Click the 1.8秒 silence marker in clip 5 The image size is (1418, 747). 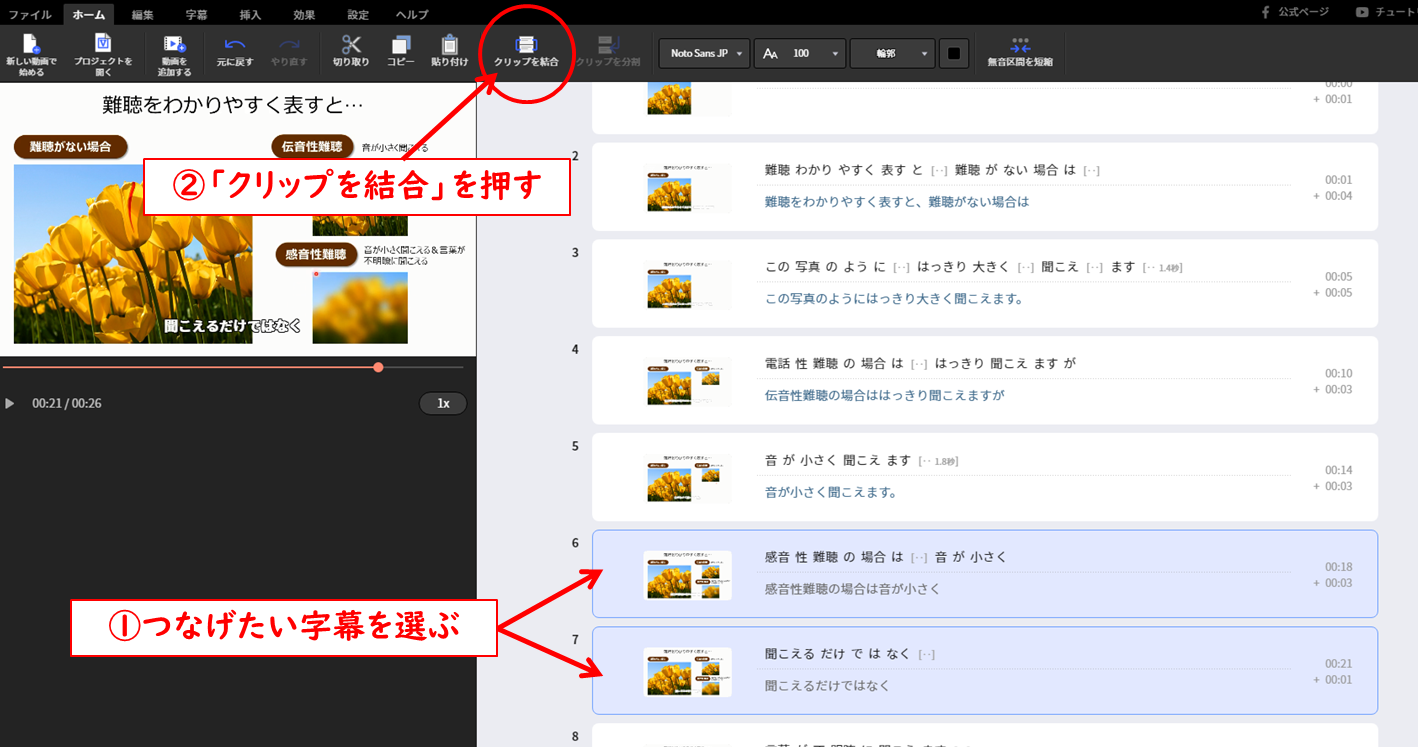point(938,461)
